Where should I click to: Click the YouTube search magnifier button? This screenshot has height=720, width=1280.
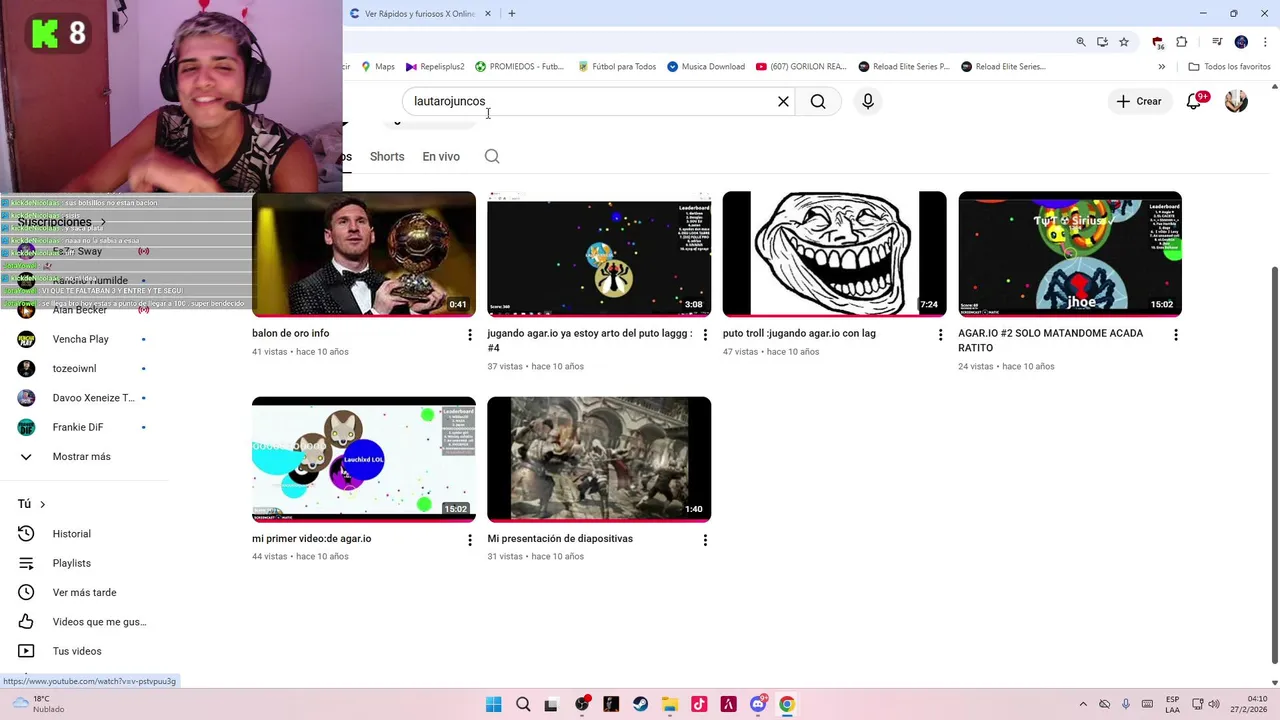(818, 101)
